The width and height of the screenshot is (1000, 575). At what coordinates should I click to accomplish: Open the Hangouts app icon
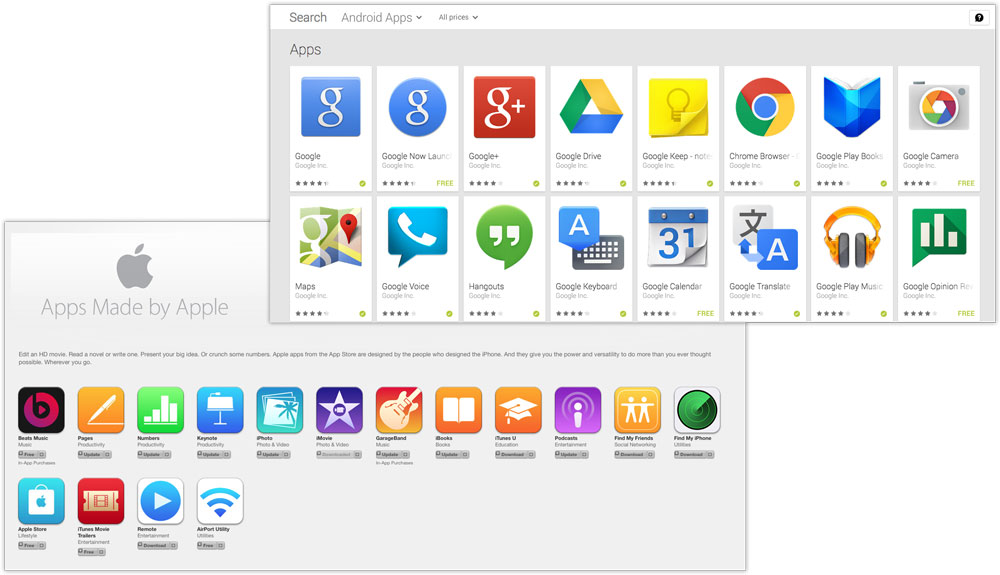[504, 237]
